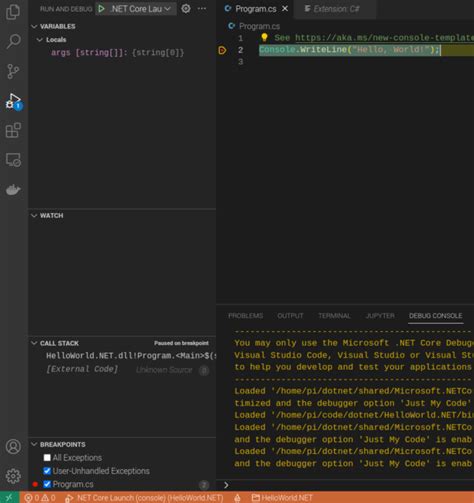Click the remote connection indicator in status bar
The height and width of the screenshot is (503, 474).
tap(9, 498)
